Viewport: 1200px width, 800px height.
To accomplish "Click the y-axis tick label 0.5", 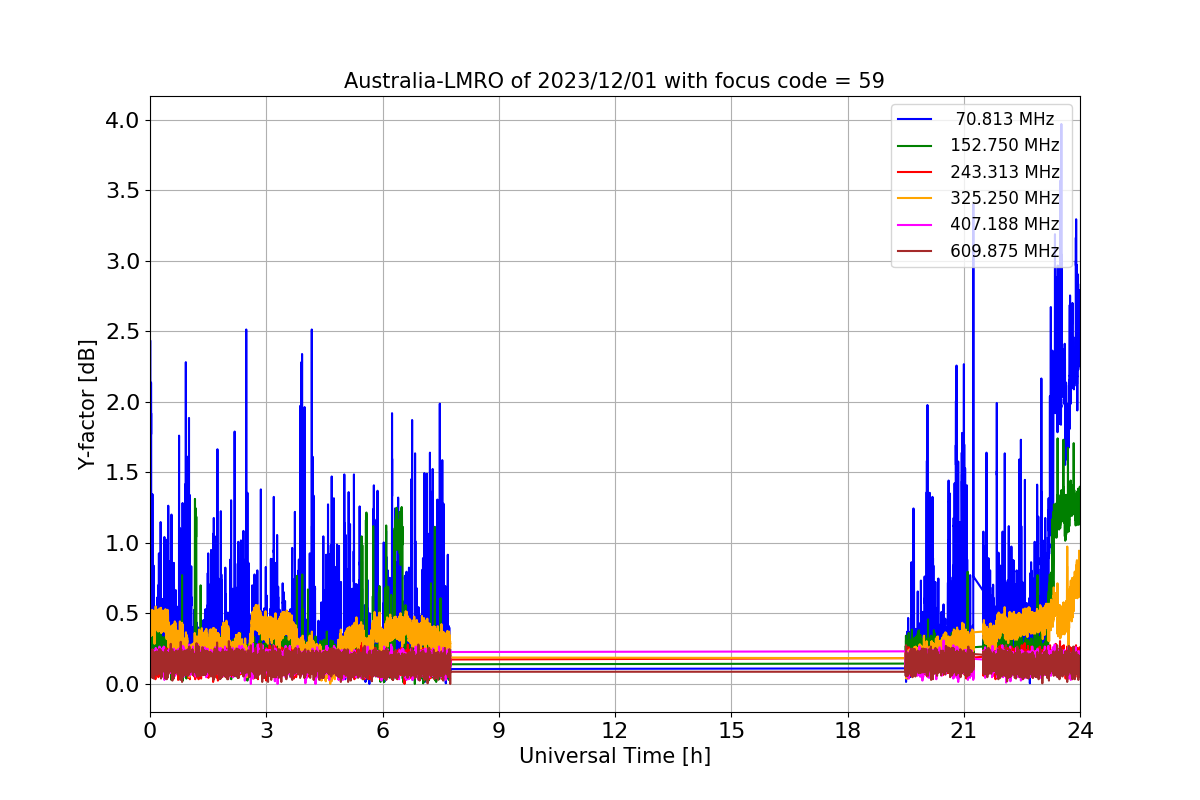I will coord(123,614).
